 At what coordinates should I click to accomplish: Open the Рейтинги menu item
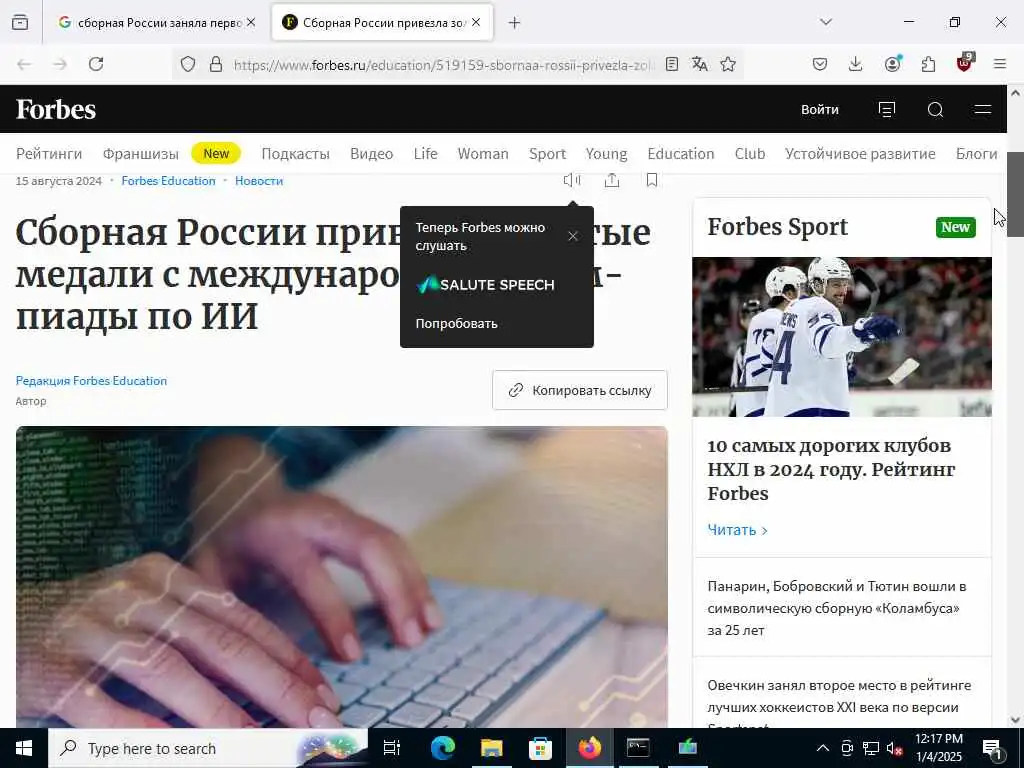coord(49,153)
